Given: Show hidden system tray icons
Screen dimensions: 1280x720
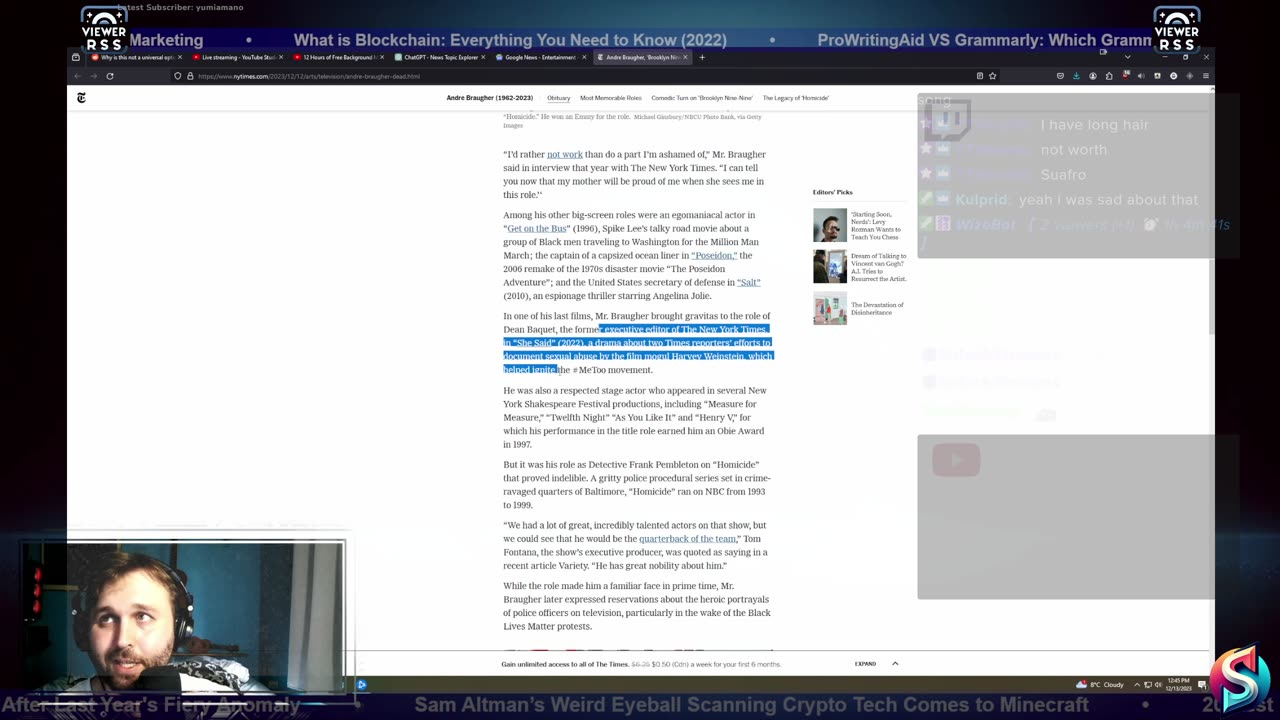Looking at the screenshot, I should (x=1137, y=685).
